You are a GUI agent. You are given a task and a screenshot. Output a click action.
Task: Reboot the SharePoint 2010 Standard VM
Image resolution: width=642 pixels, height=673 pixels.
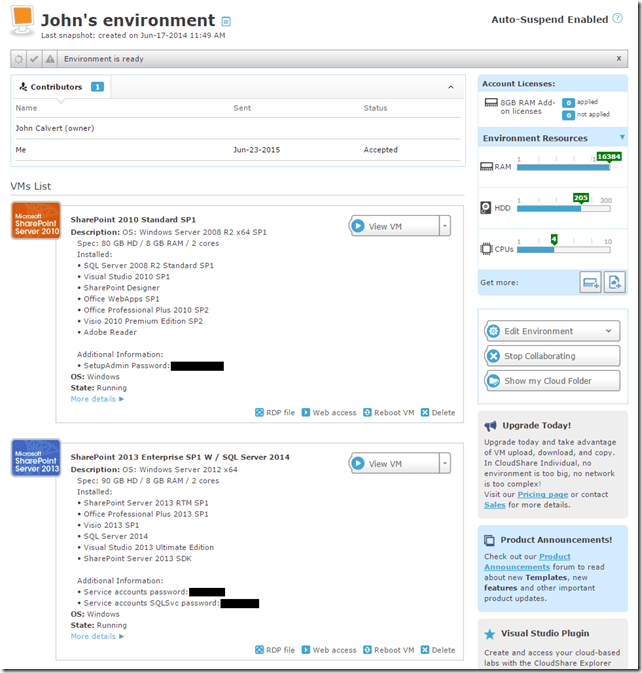click(389, 412)
